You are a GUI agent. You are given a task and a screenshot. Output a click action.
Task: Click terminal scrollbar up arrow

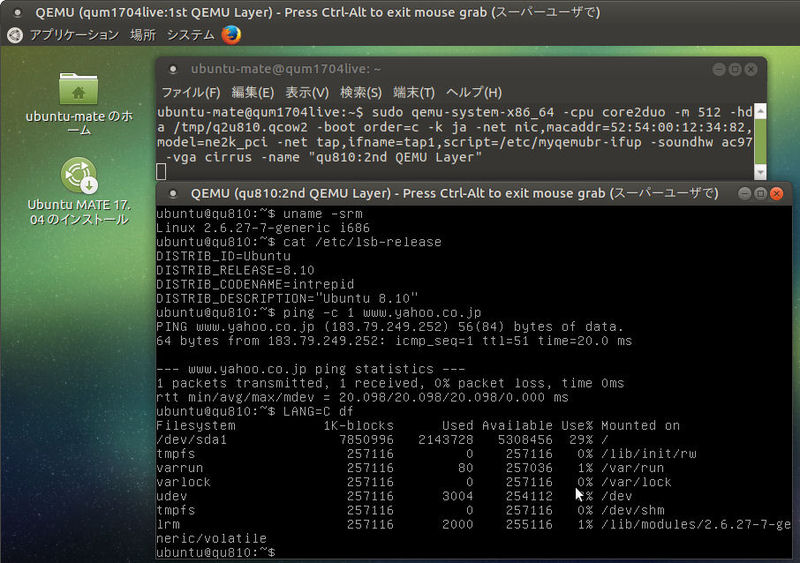pyautogui.click(x=760, y=111)
